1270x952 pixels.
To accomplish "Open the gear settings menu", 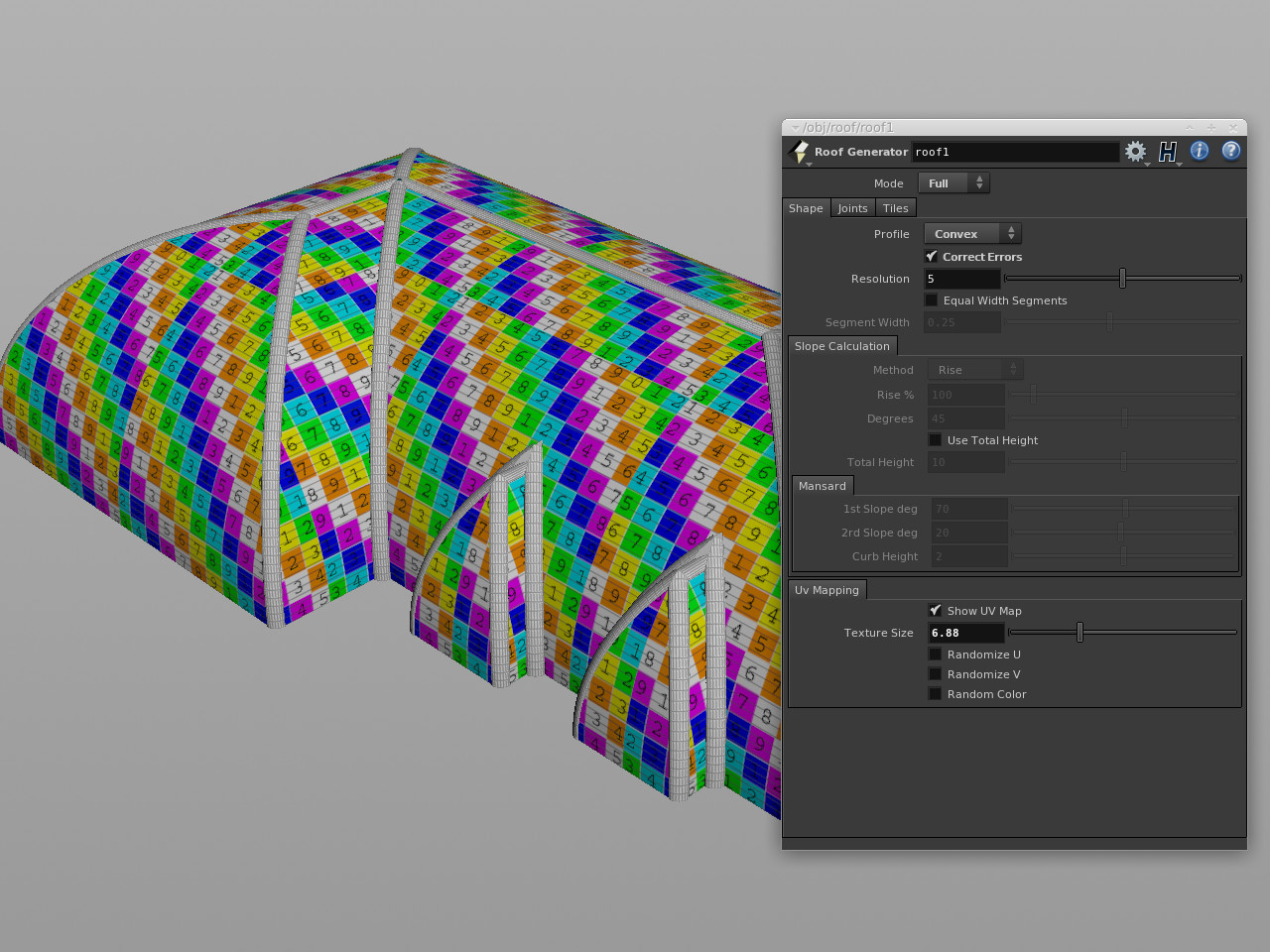I will click(1135, 151).
